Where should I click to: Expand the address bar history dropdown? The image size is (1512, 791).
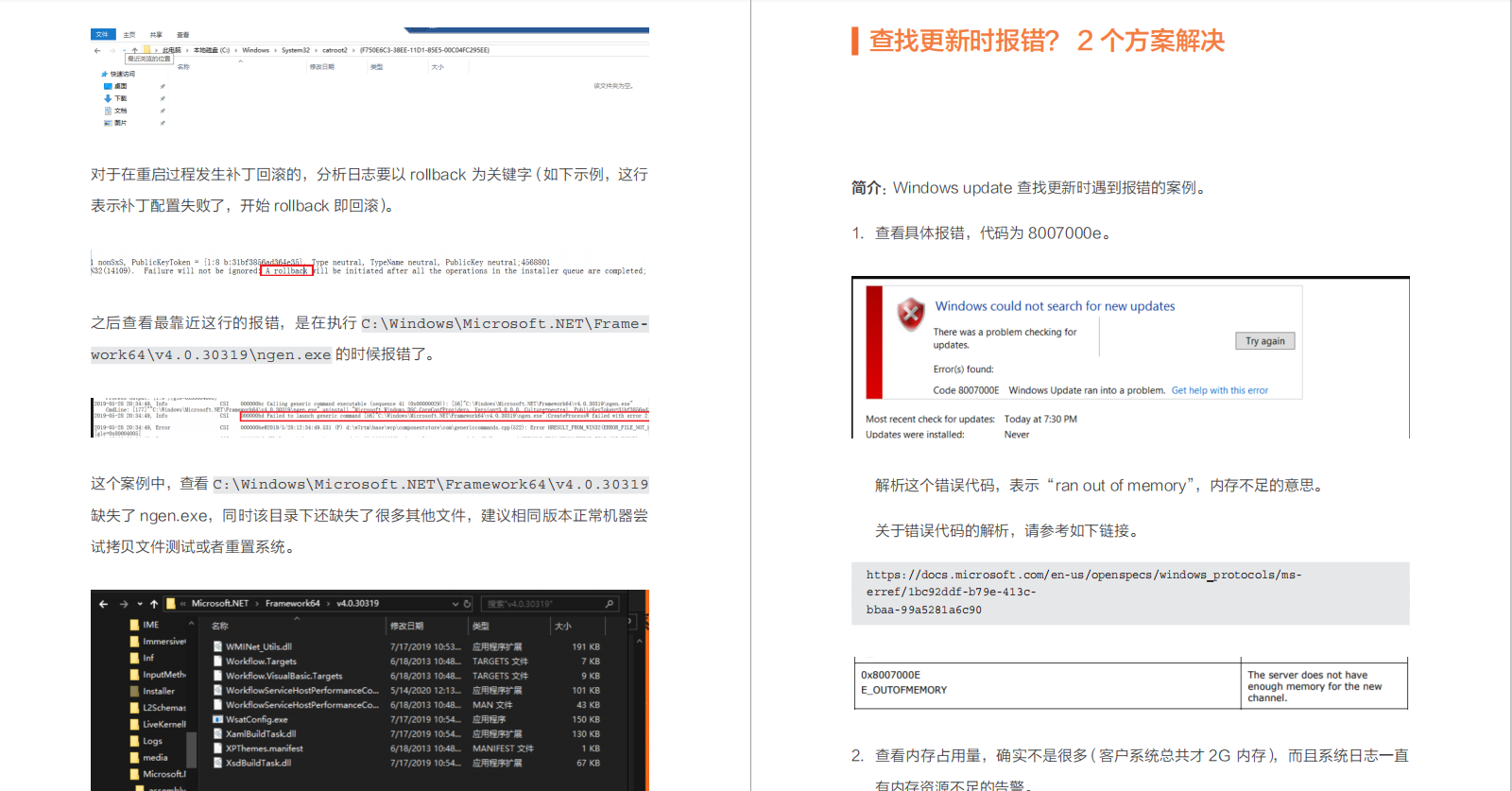coord(455,604)
